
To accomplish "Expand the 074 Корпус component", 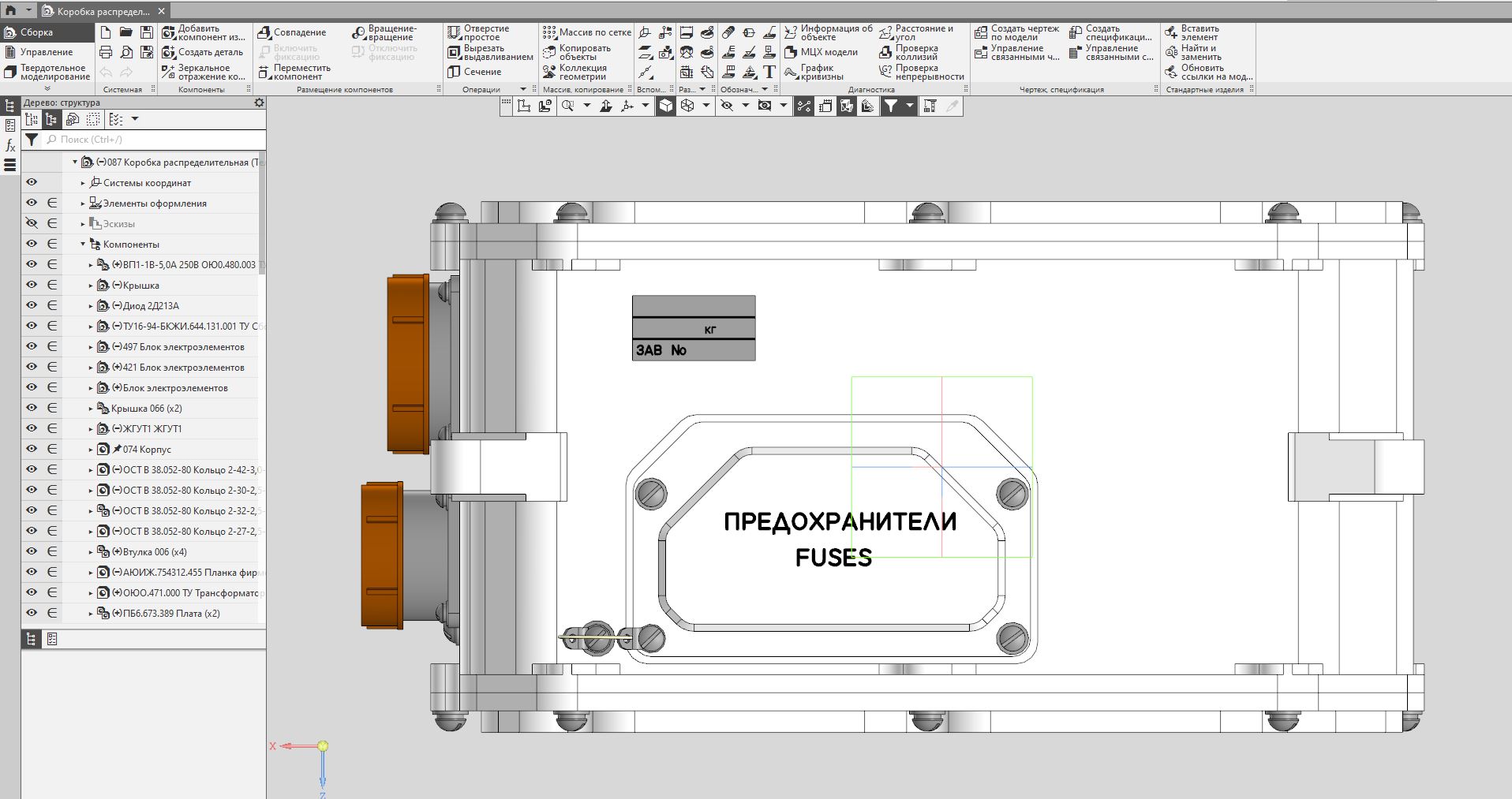I will pos(91,450).
